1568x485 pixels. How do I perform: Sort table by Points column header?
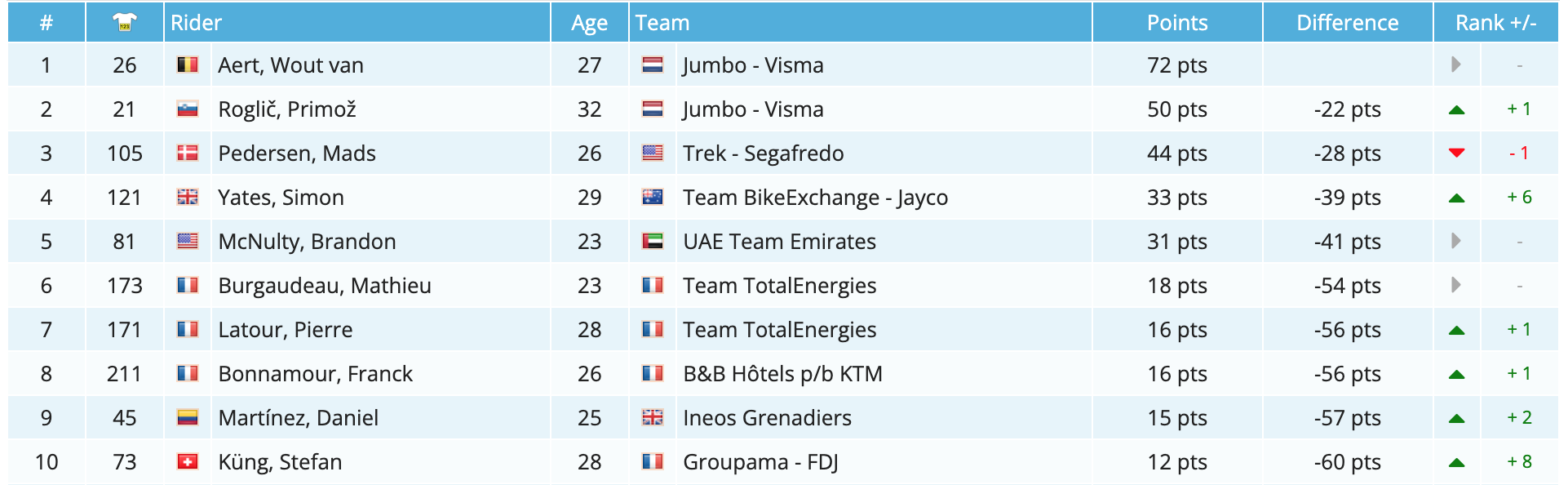pos(1176,23)
